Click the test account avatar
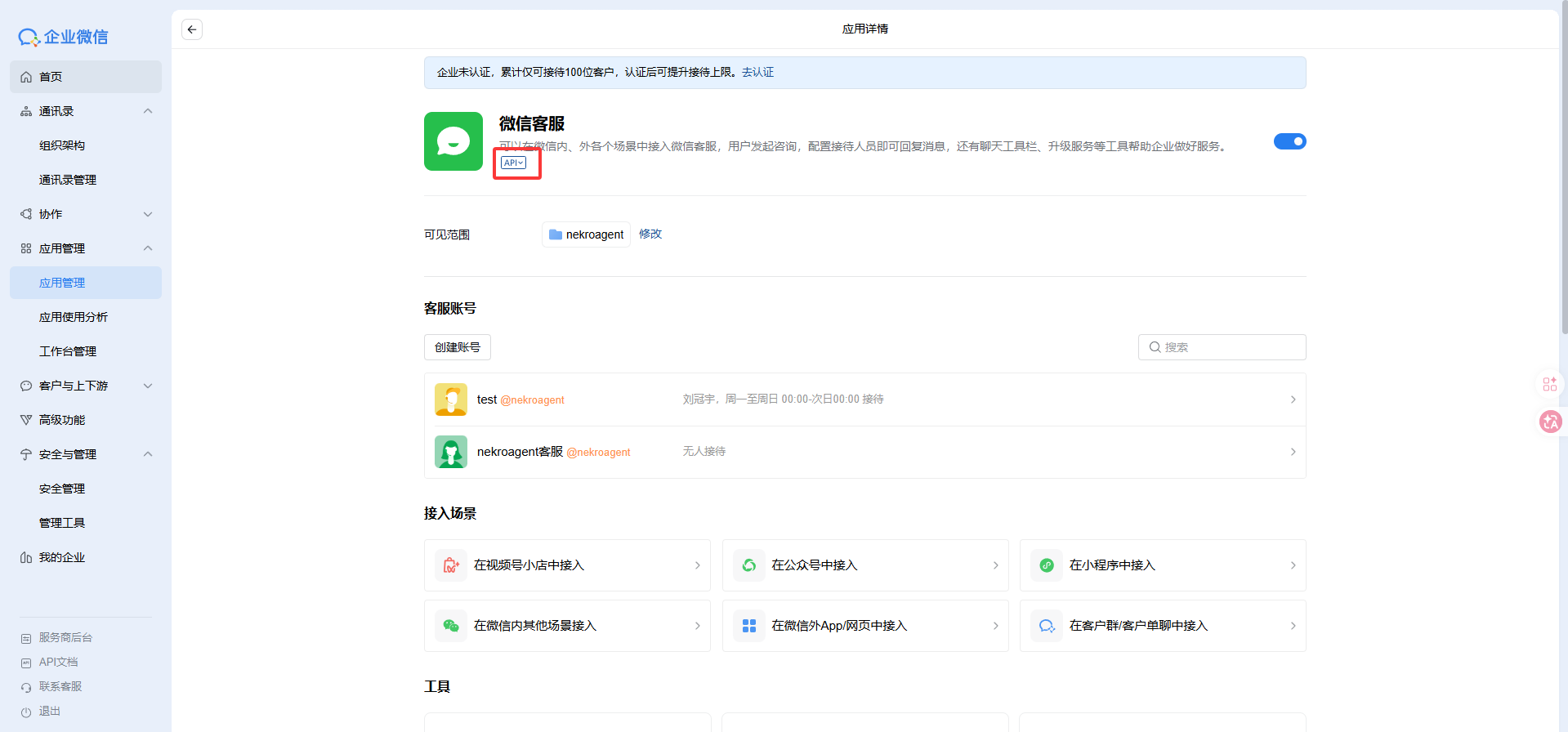 pyautogui.click(x=451, y=399)
